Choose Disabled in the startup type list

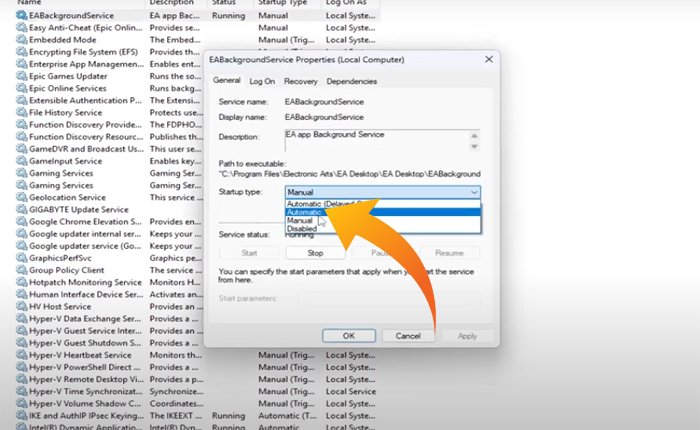click(x=383, y=229)
